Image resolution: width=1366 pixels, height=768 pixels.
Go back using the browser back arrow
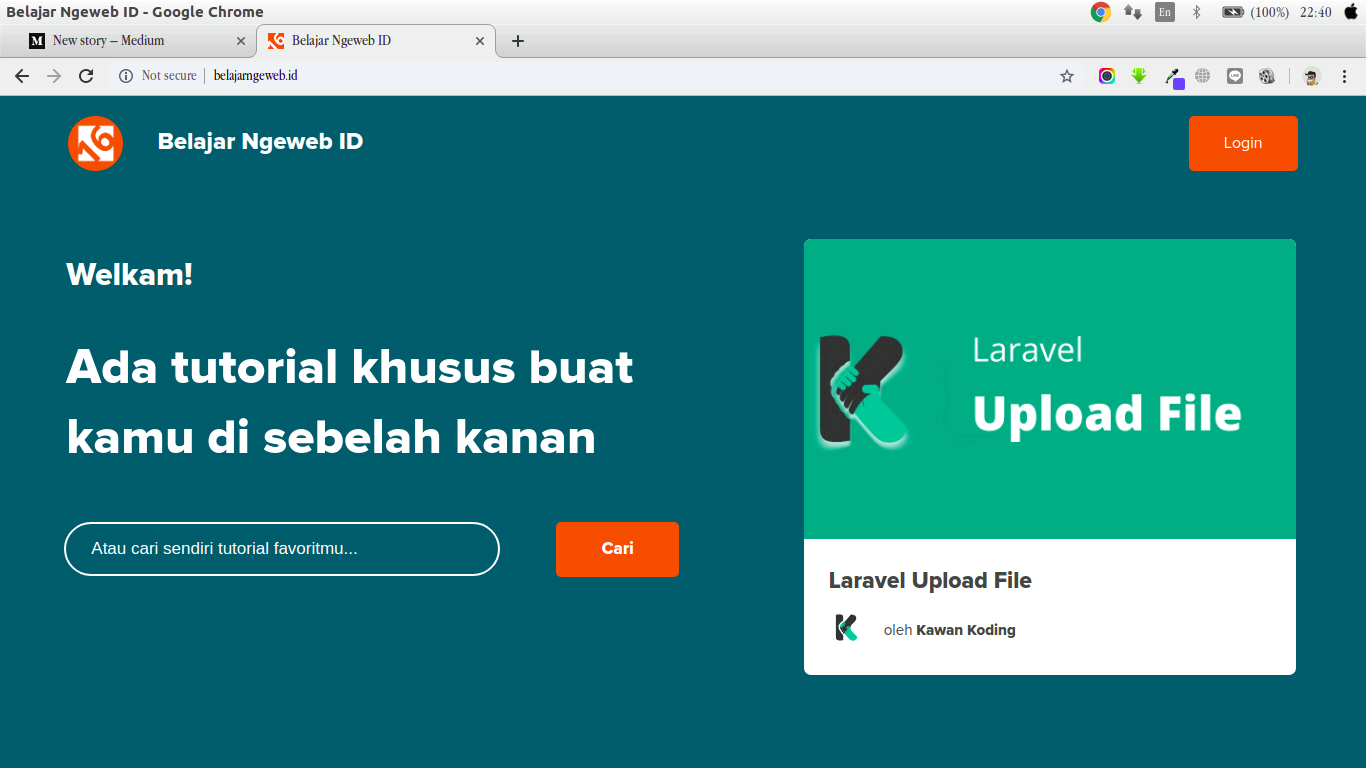point(22,76)
